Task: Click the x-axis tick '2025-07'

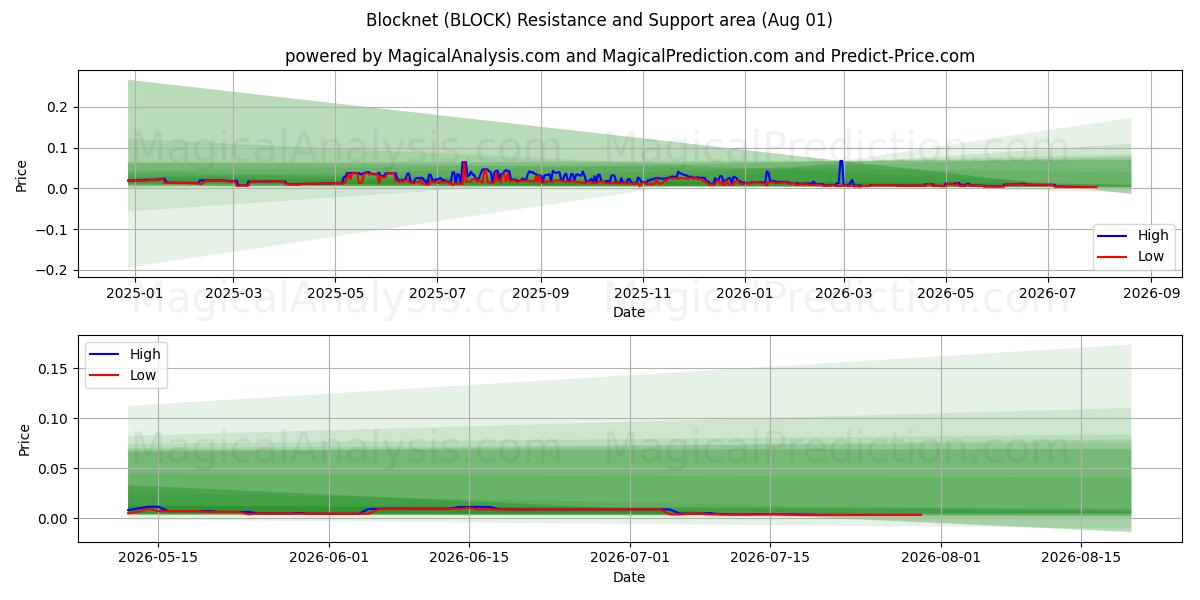Action: [437, 294]
